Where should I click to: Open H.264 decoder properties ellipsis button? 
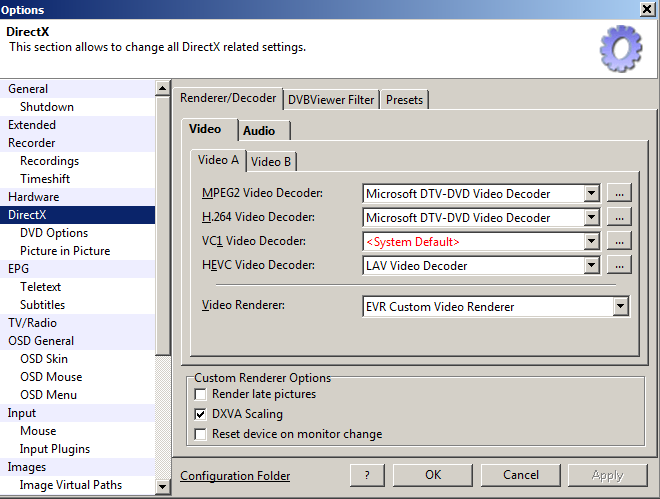coord(620,218)
